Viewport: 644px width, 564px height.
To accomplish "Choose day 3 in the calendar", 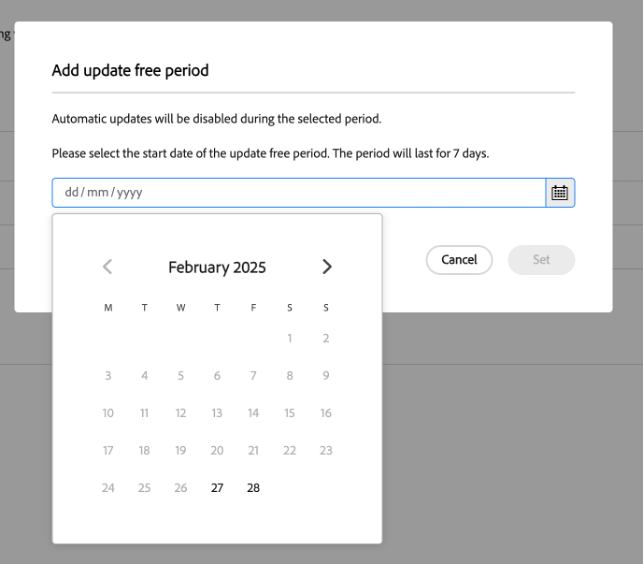I will [108, 376].
